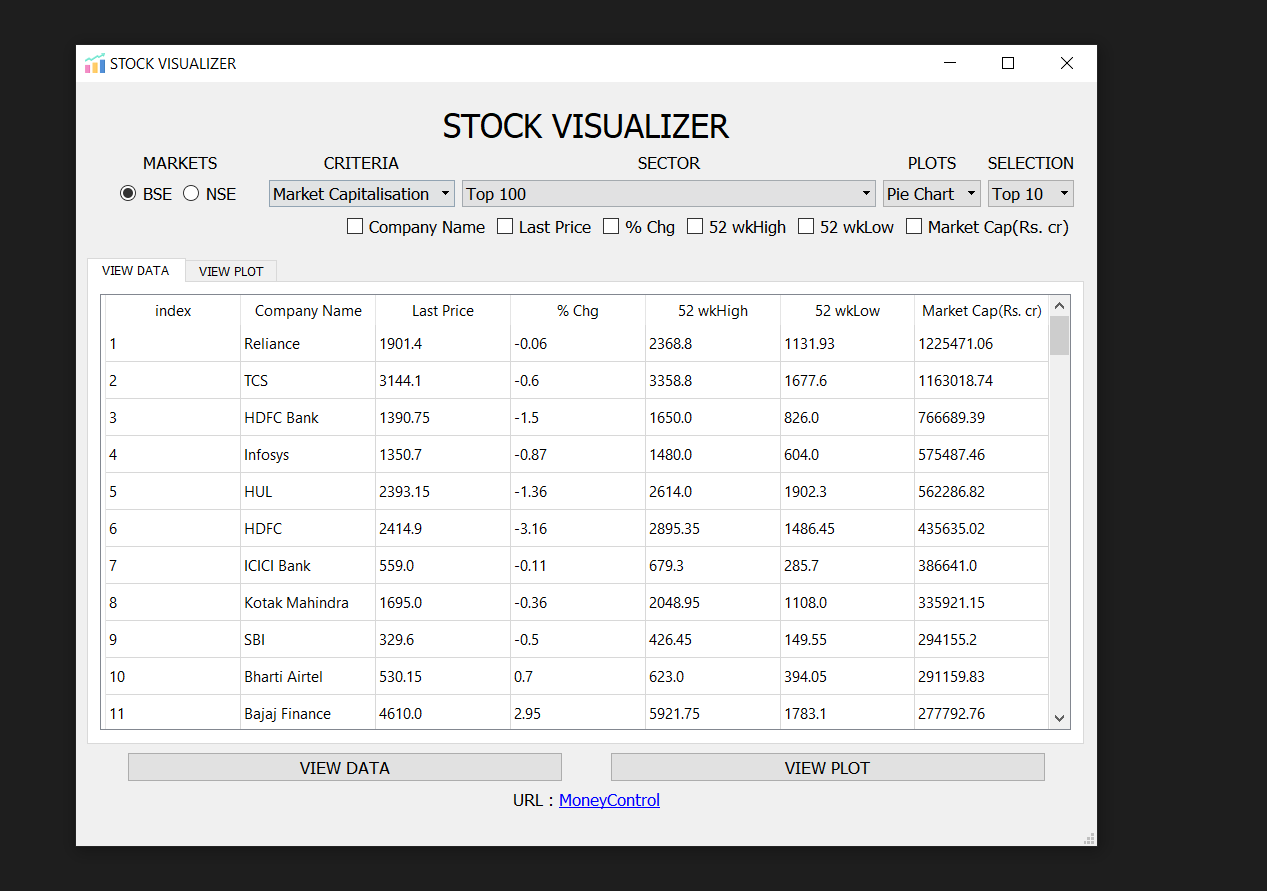Click the table vertical scrollbar thumb
Image resolution: width=1267 pixels, height=891 pixels.
[x=1060, y=335]
